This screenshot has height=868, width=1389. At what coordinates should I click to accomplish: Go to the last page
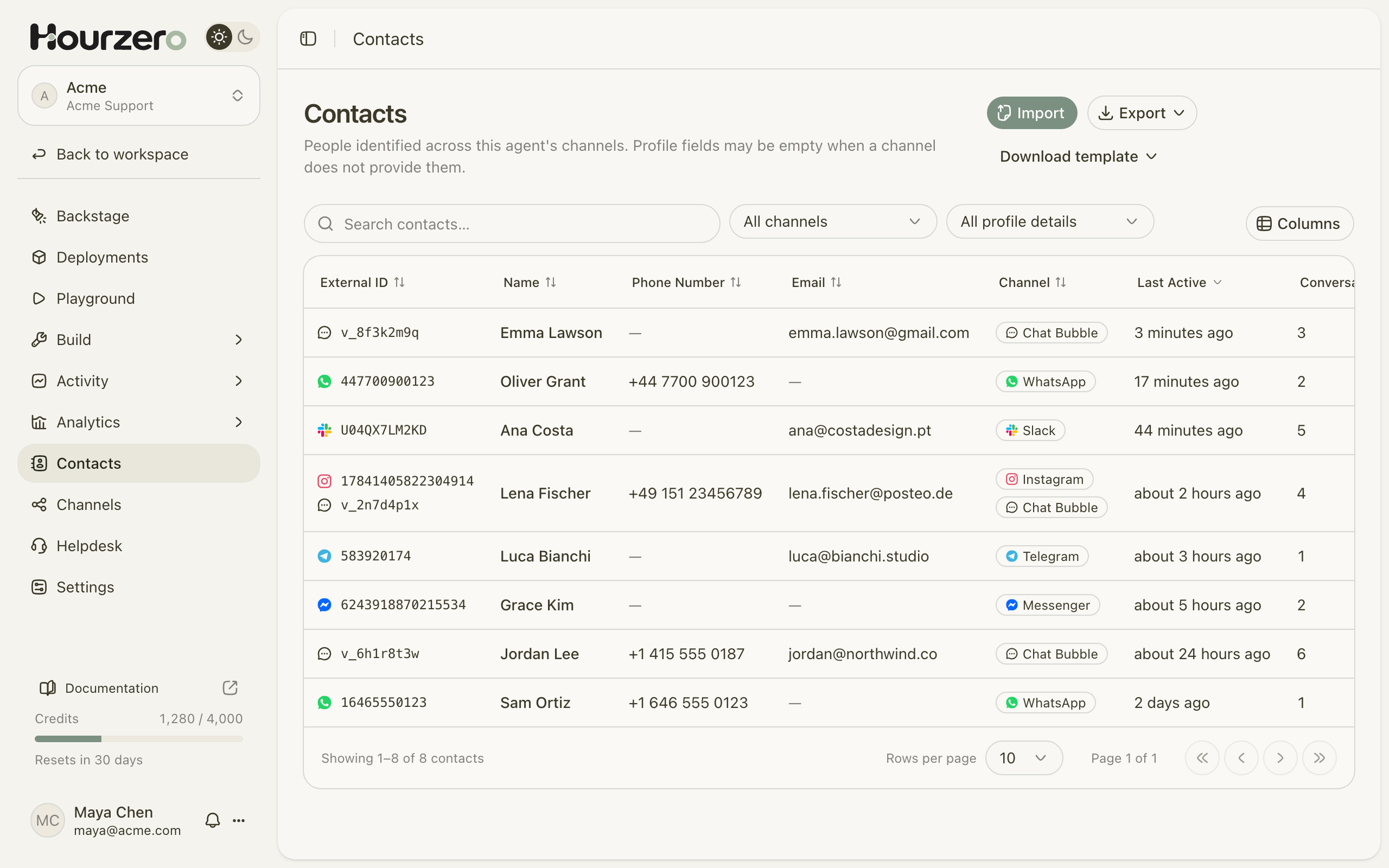click(1319, 758)
